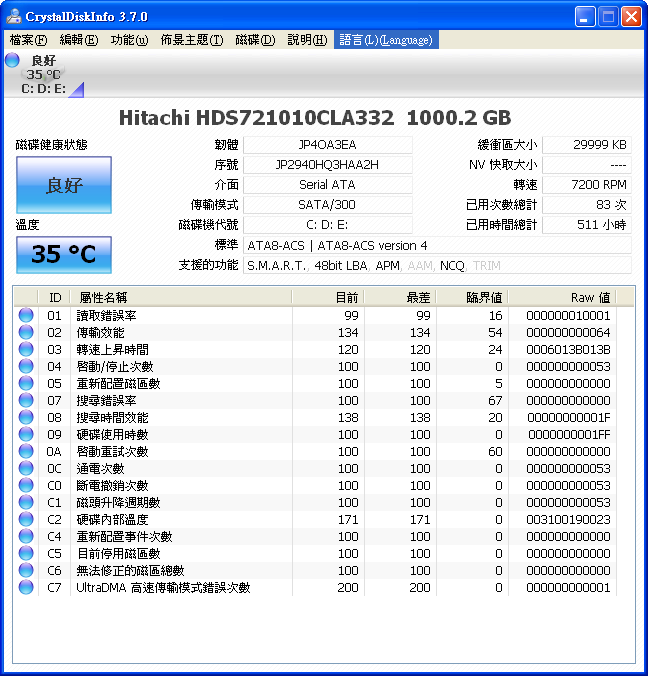Click the ID column header
The width and height of the screenshot is (648, 676).
point(55,297)
